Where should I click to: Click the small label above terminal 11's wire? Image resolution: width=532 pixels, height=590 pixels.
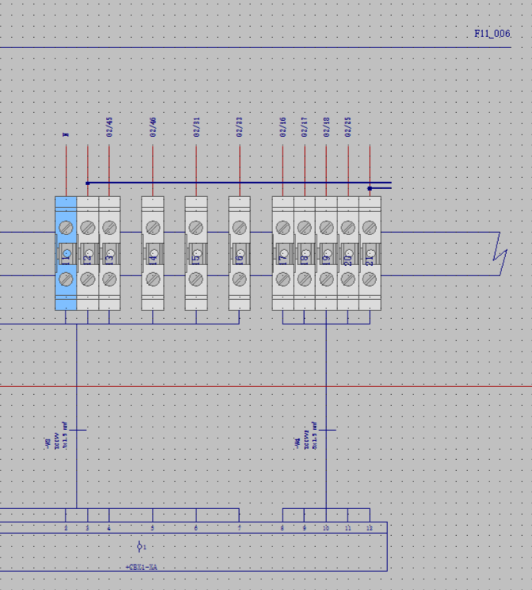(x=66, y=134)
